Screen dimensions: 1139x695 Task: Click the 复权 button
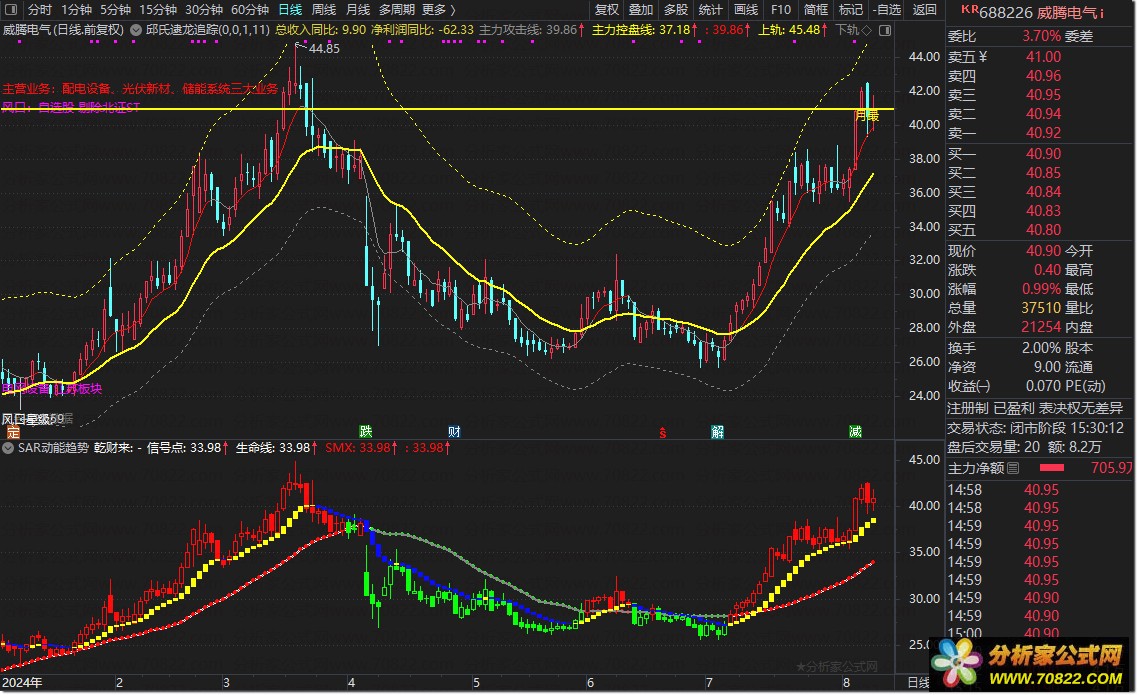tap(607, 9)
